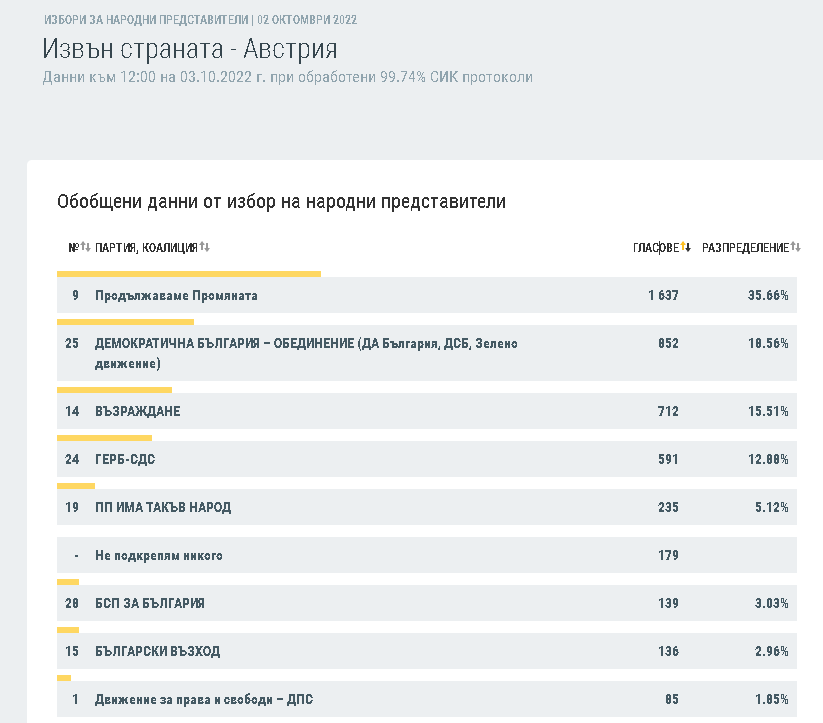Click the ИЗБОРИ ЗА НАРОДНИ ПРЕДСТАВИТЕЛИ breadcrumb
823x723 pixels.
pyautogui.click(x=147, y=20)
